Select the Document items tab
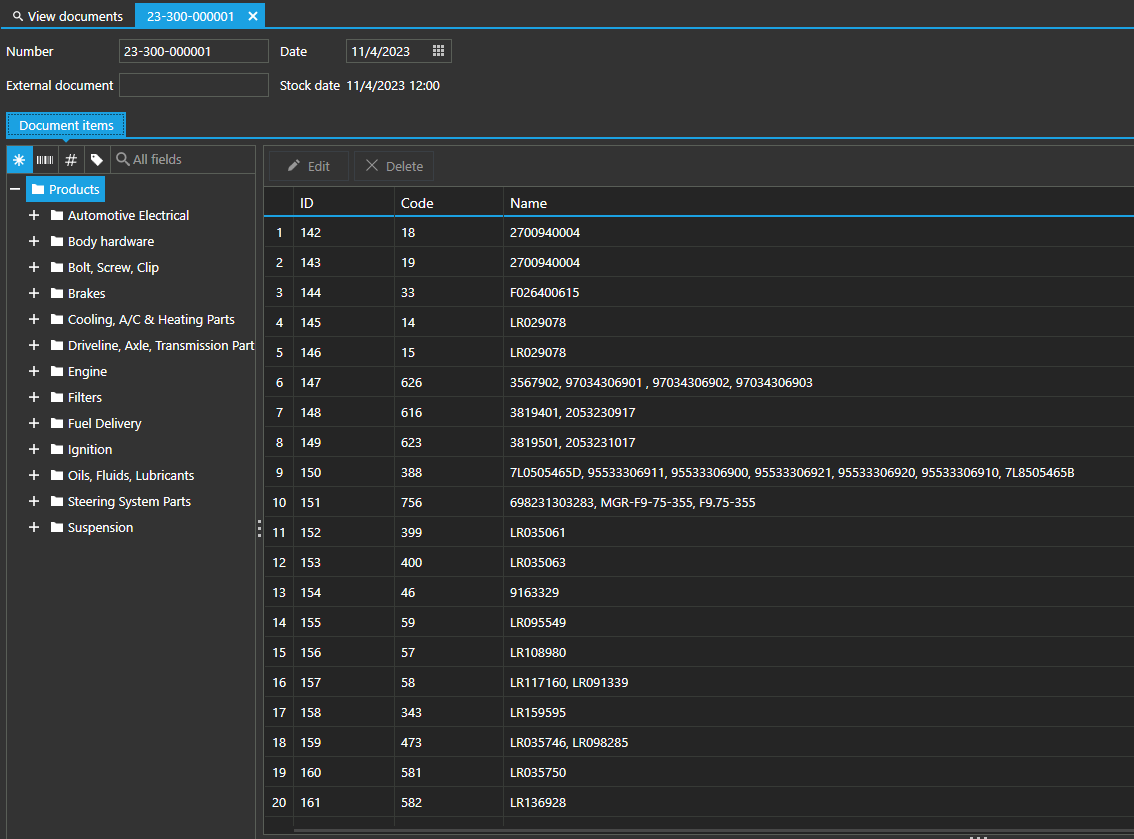Viewport: 1134px width, 839px height. coord(66,126)
